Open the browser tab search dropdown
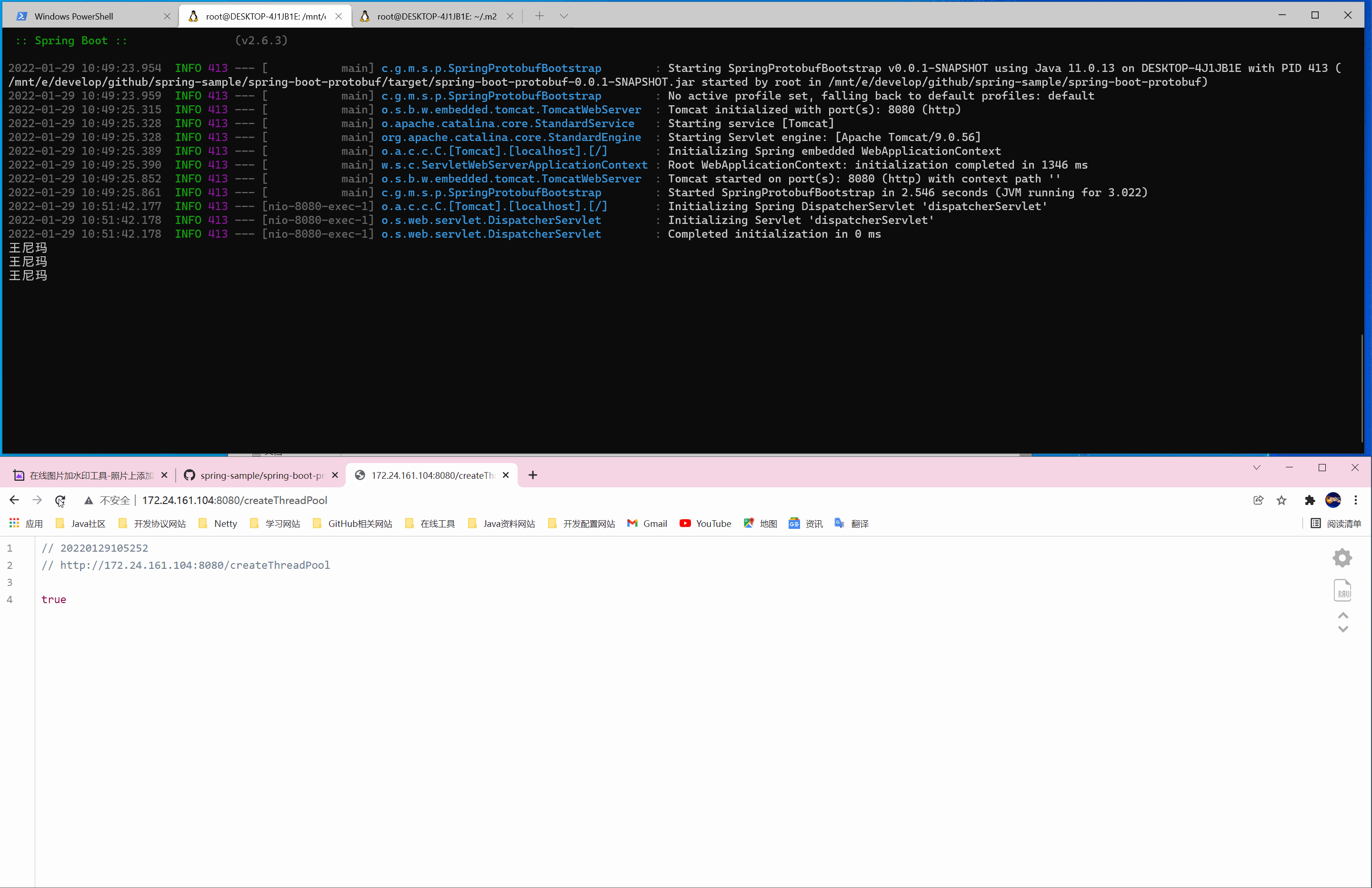1372x888 pixels. (1257, 467)
